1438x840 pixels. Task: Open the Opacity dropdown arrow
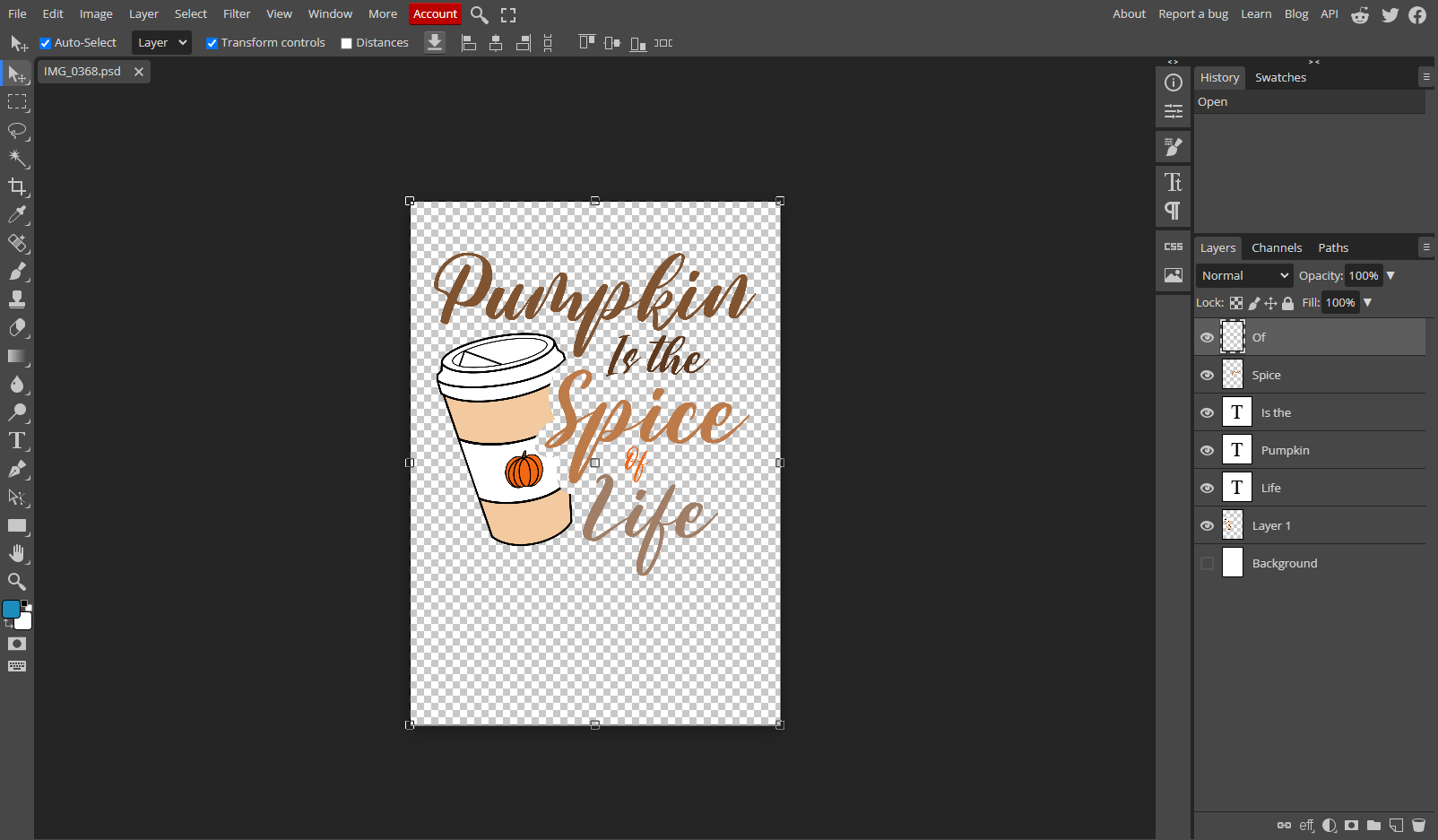1391,275
